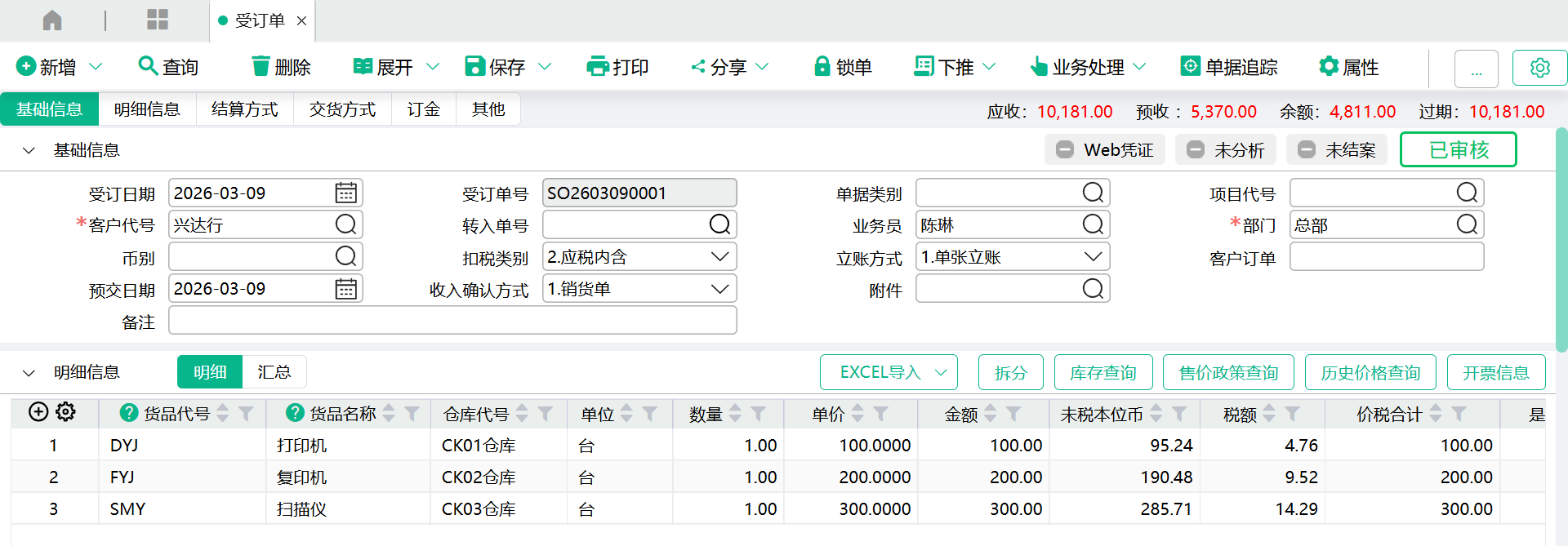Click the home icon in top bar
1568x546 pixels.
click(x=52, y=20)
